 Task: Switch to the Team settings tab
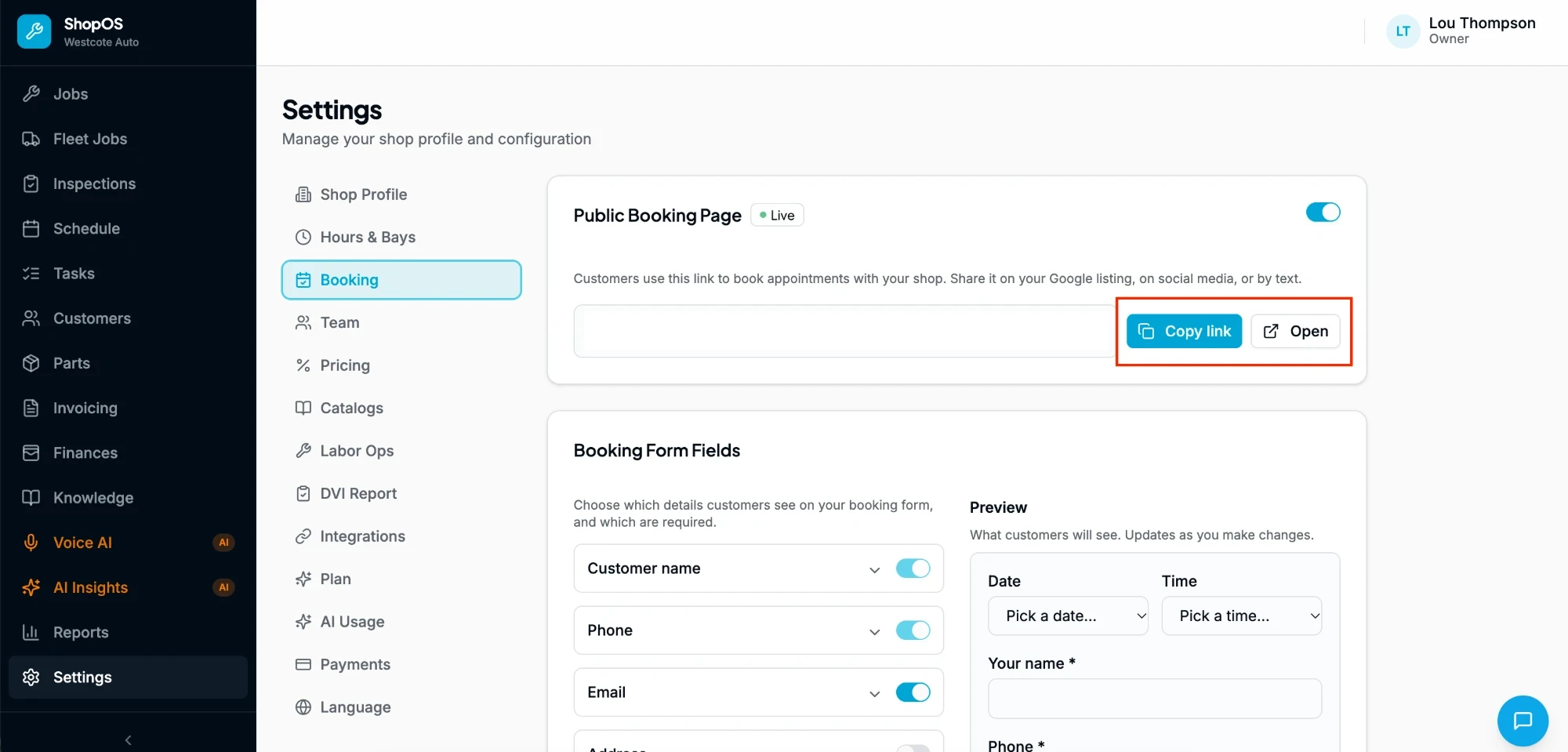coord(401,322)
